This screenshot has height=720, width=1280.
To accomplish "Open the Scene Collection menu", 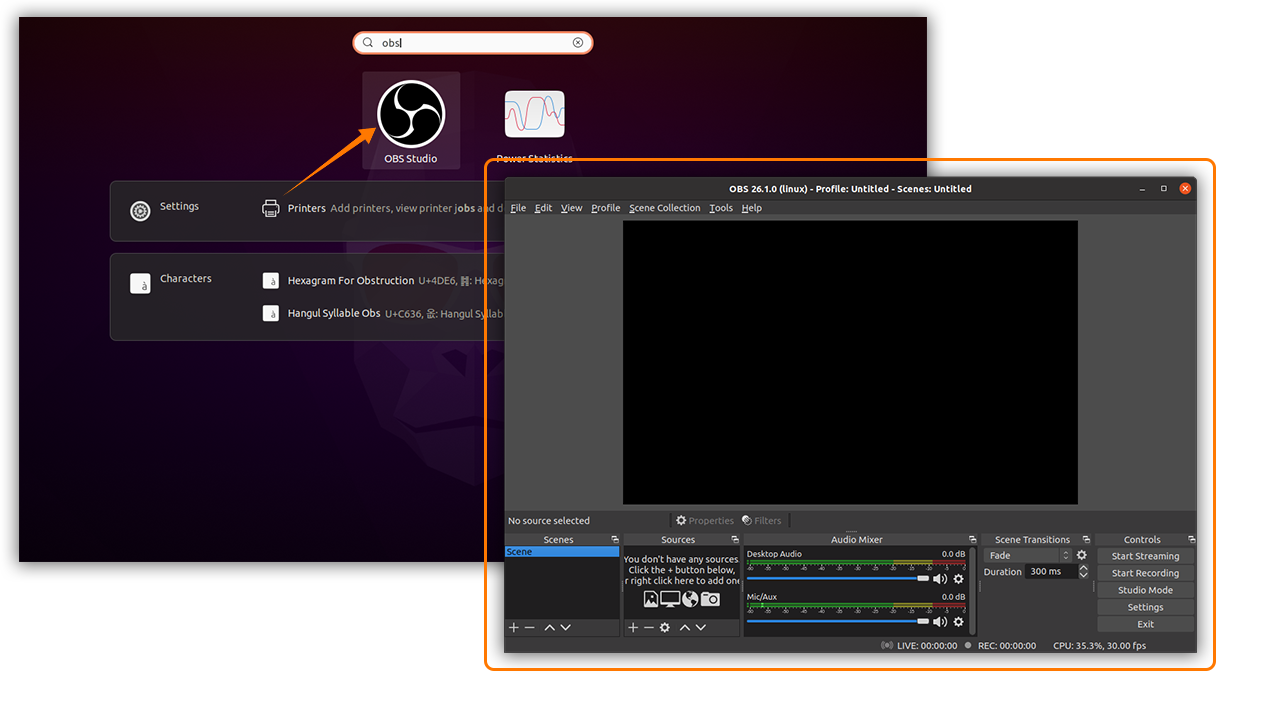I will [x=665, y=208].
